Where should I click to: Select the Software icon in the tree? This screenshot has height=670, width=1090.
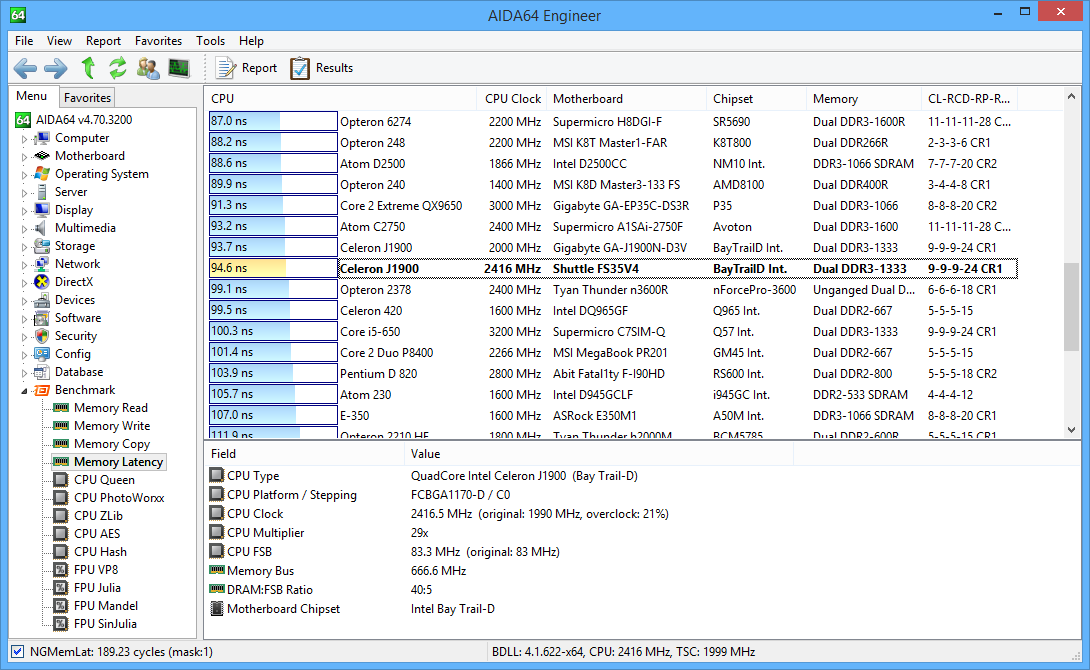(x=42, y=318)
